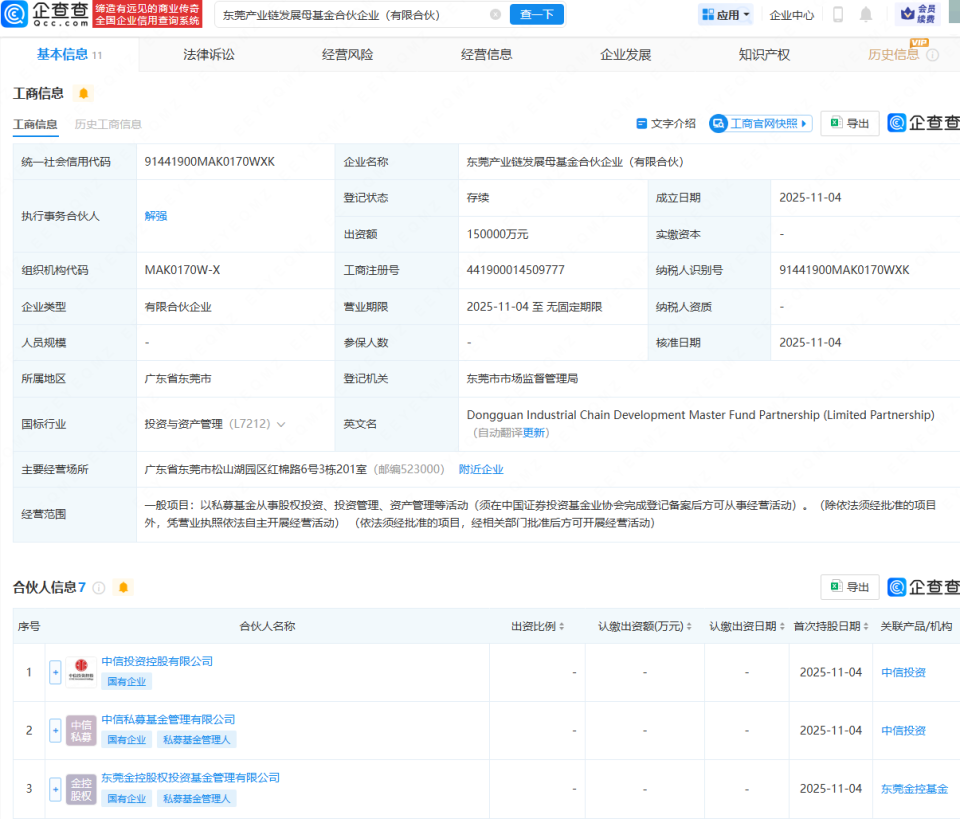This screenshot has height=819, width=960.
Task: Click the 查一下 search button
Action: click(536, 14)
